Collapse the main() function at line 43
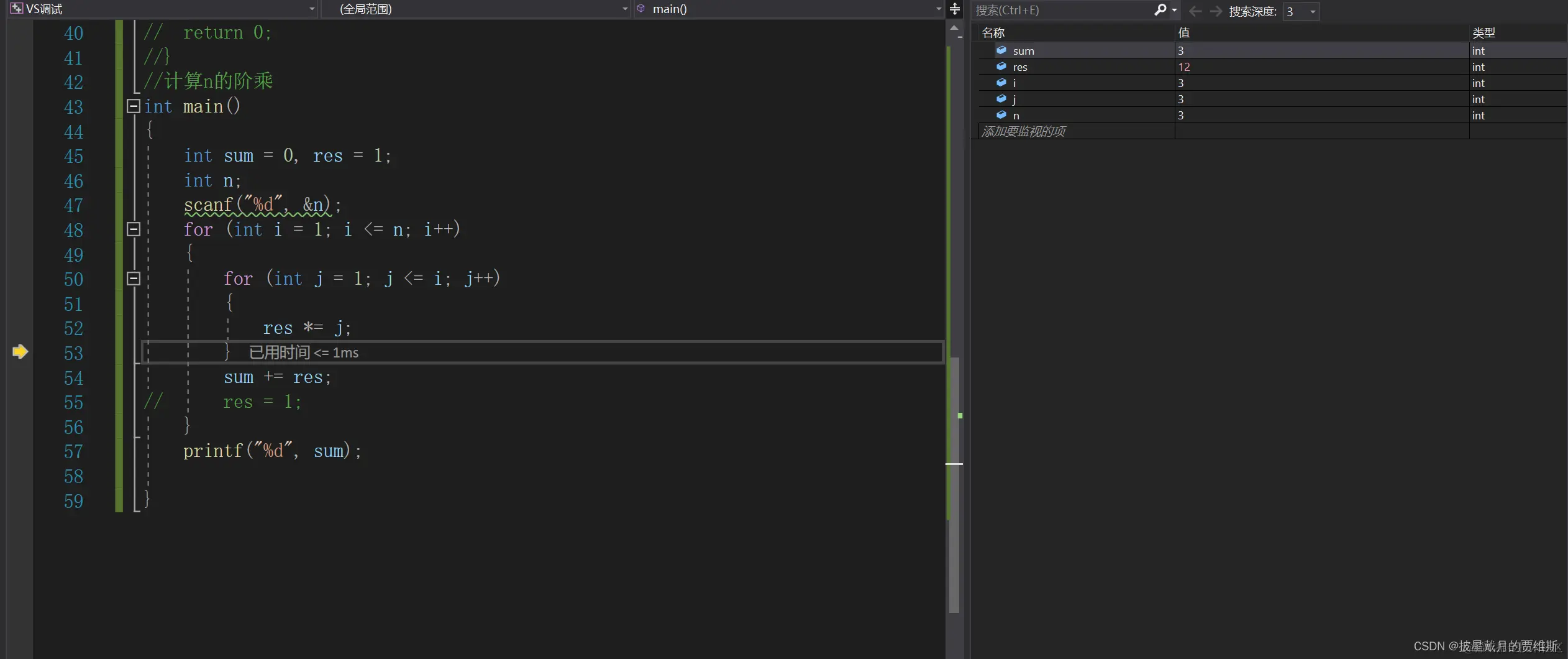The height and width of the screenshot is (659, 1568). (133, 106)
